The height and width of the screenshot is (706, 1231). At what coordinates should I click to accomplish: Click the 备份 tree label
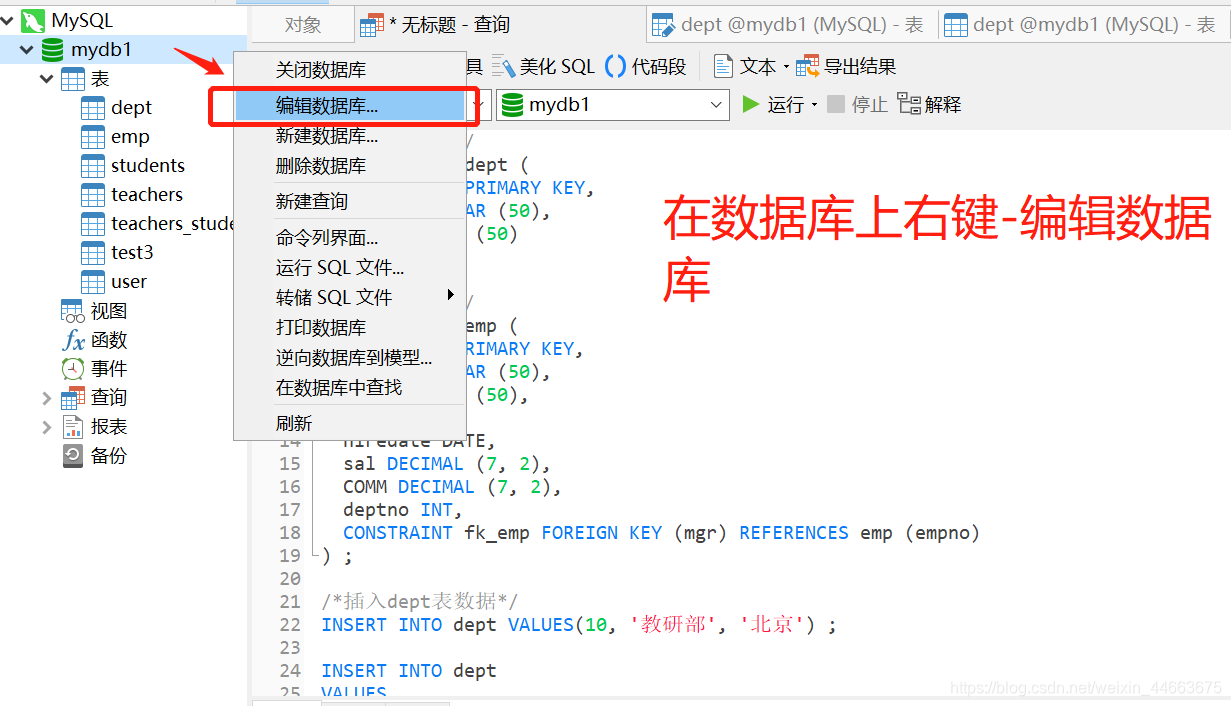click(x=109, y=456)
